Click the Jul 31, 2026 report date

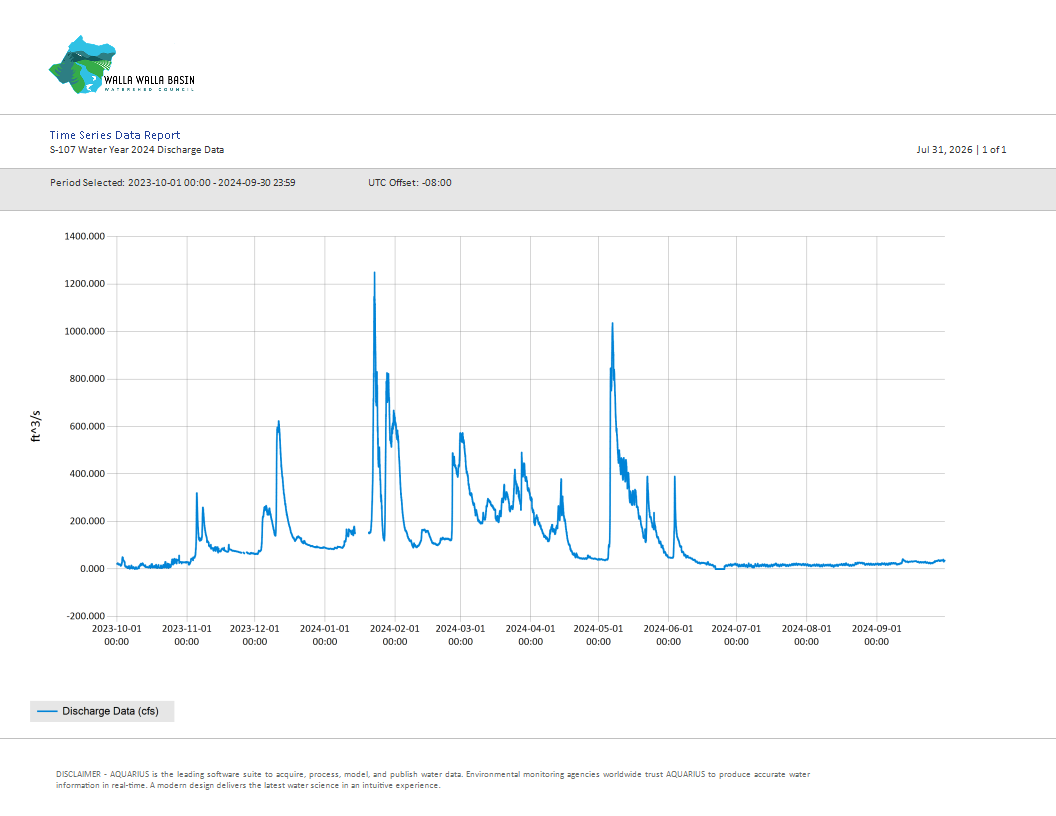[x=944, y=149]
